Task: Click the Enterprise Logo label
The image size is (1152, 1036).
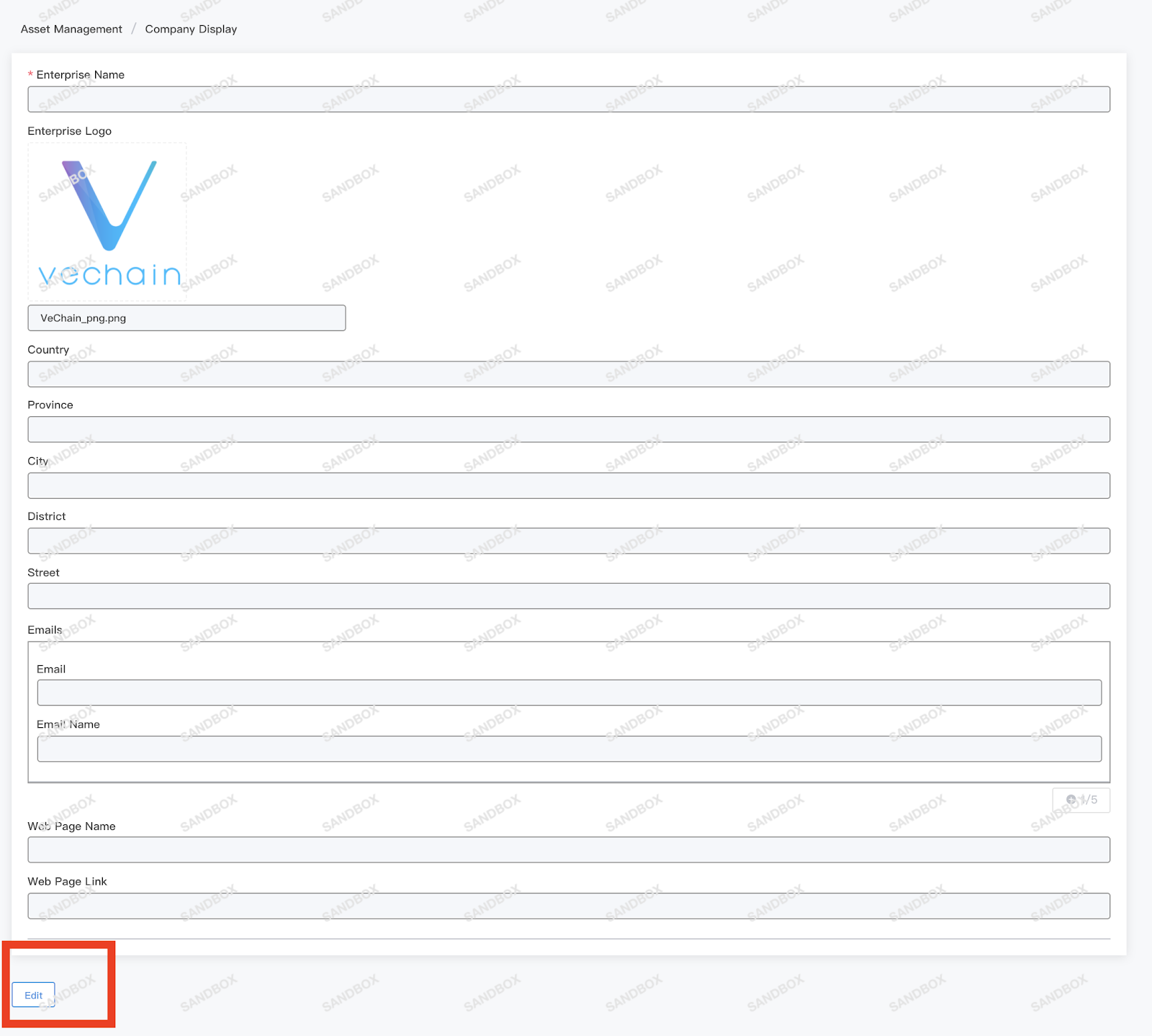Action: pos(70,131)
